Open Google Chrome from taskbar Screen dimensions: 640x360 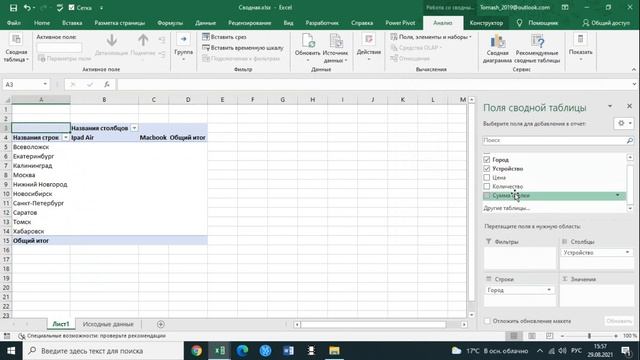point(196,351)
